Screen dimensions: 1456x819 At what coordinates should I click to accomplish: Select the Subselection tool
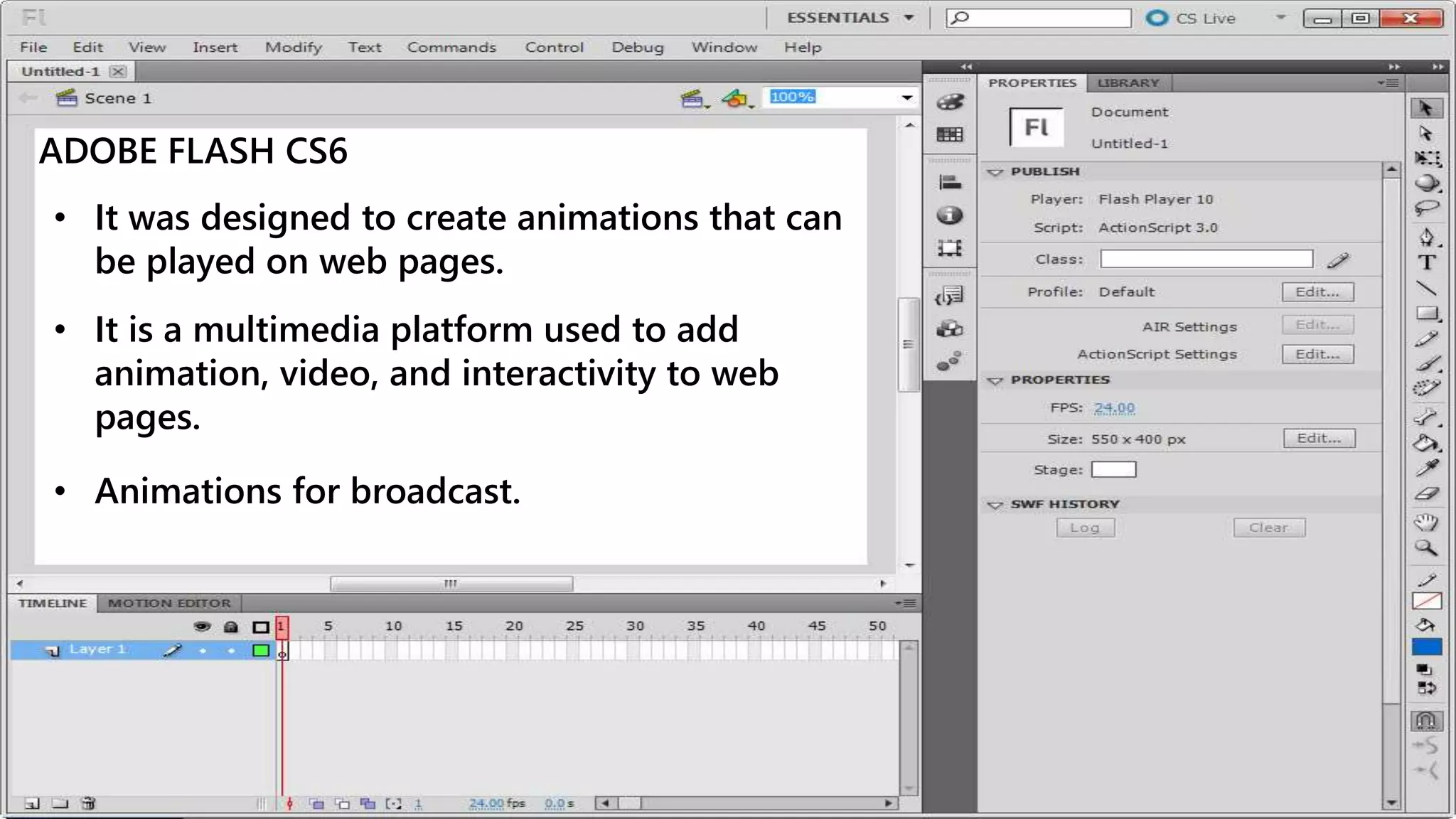click(1426, 133)
